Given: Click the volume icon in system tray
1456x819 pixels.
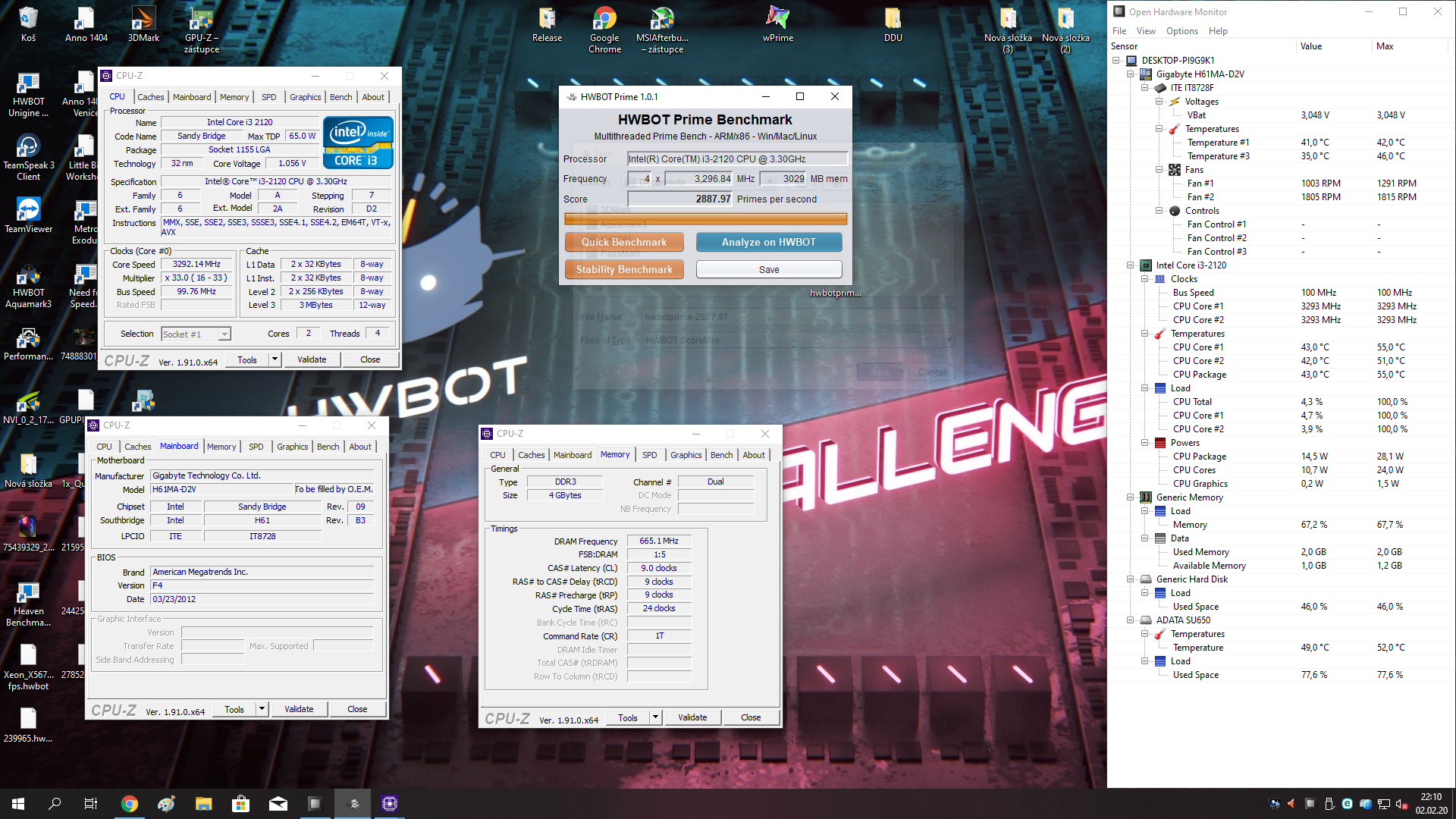Looking at the screenshot, I should tap(1401, 804).
